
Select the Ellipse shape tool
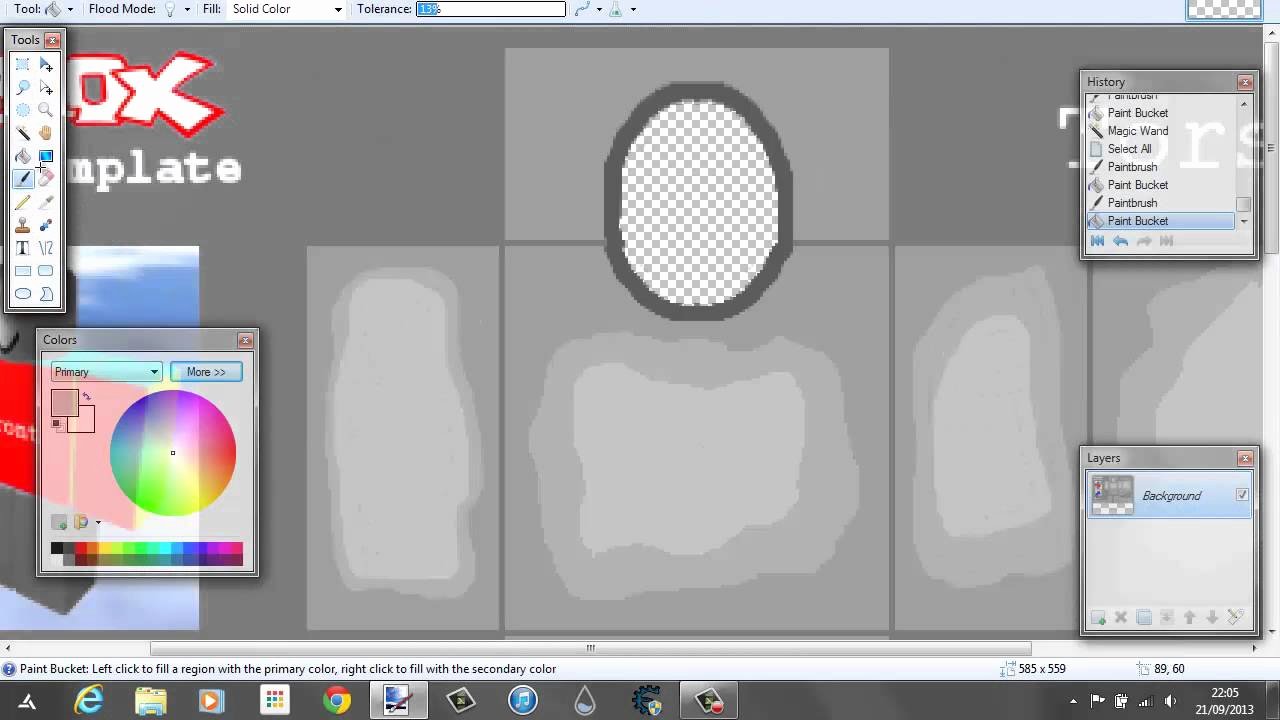23,294
